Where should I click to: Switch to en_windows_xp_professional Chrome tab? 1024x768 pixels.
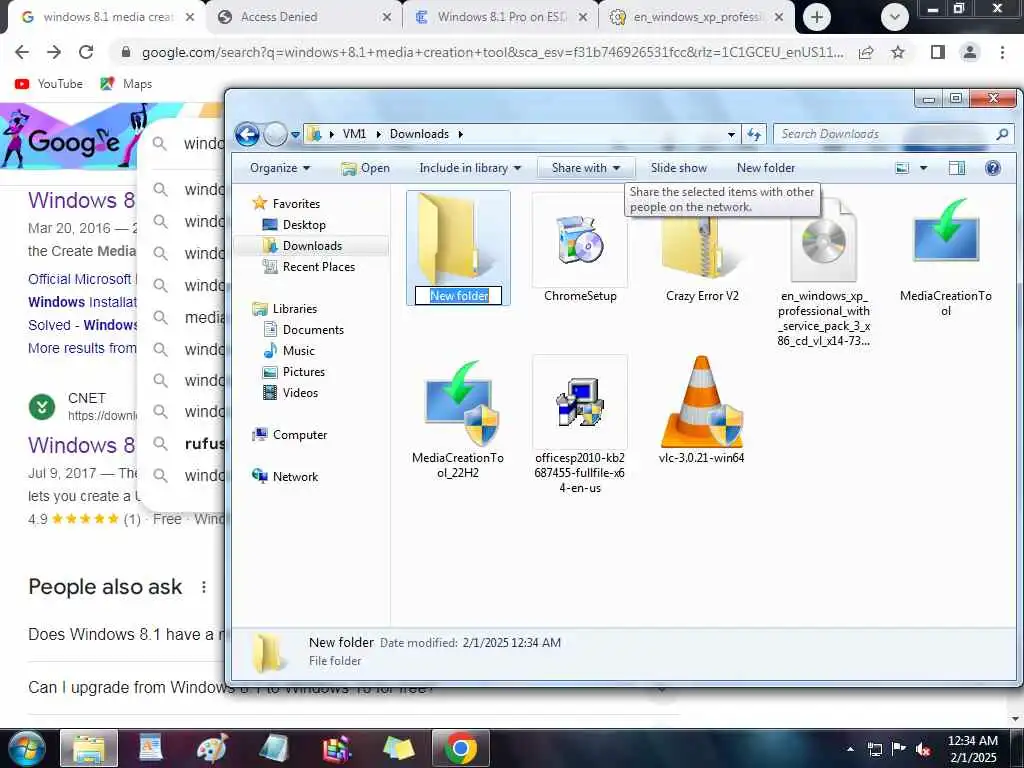(x=696, y=17)
